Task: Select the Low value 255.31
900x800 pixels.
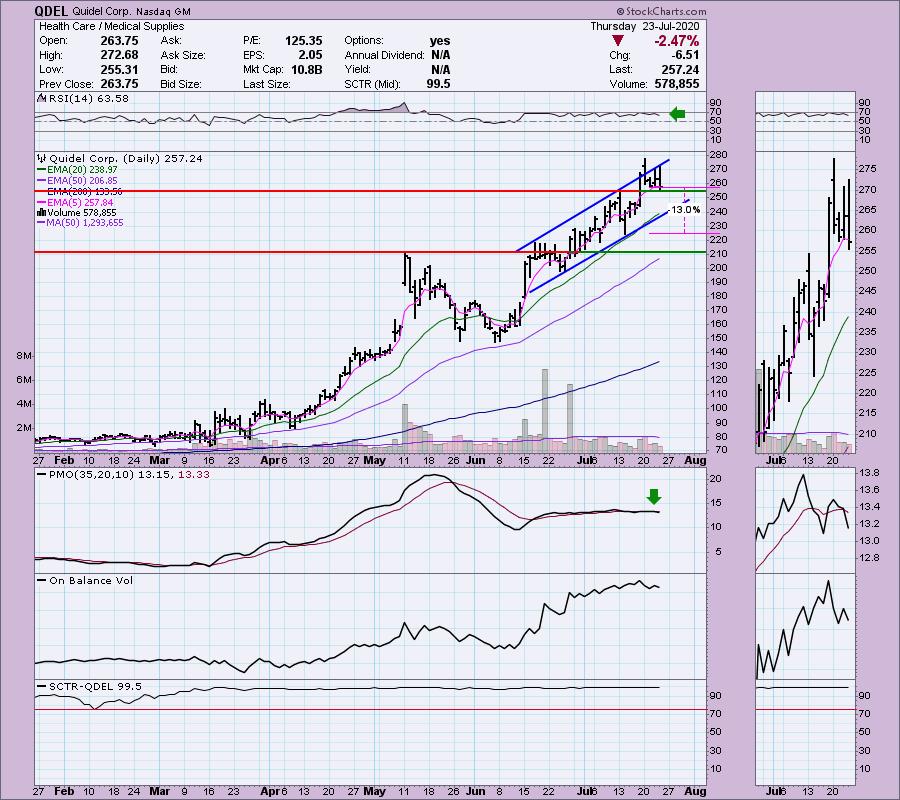Action: click(x=119, y=69)
